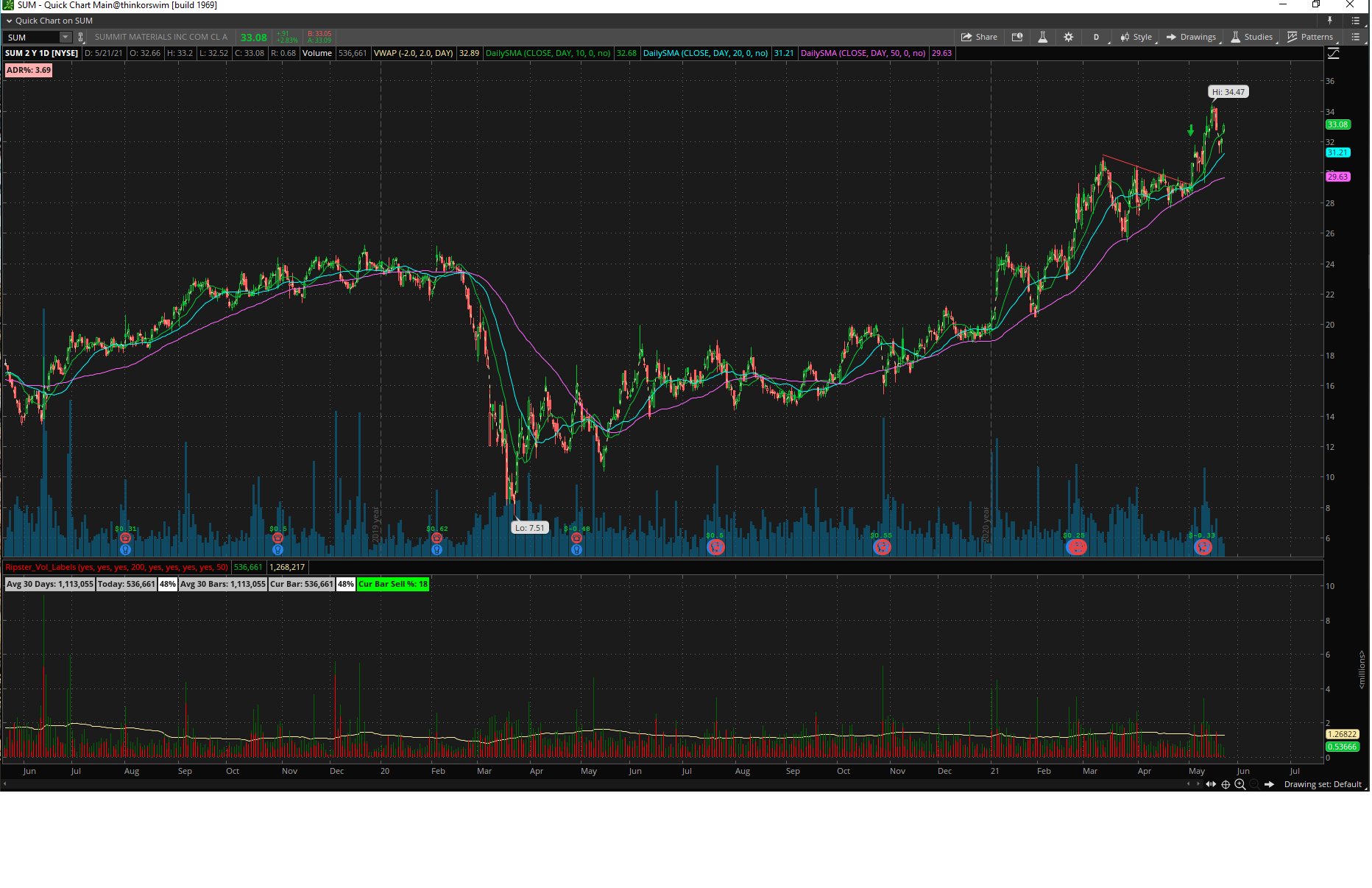1372x888 pixels.
Task: Toggle the chart scale icon above price axis
Action: pos(1333,54)
